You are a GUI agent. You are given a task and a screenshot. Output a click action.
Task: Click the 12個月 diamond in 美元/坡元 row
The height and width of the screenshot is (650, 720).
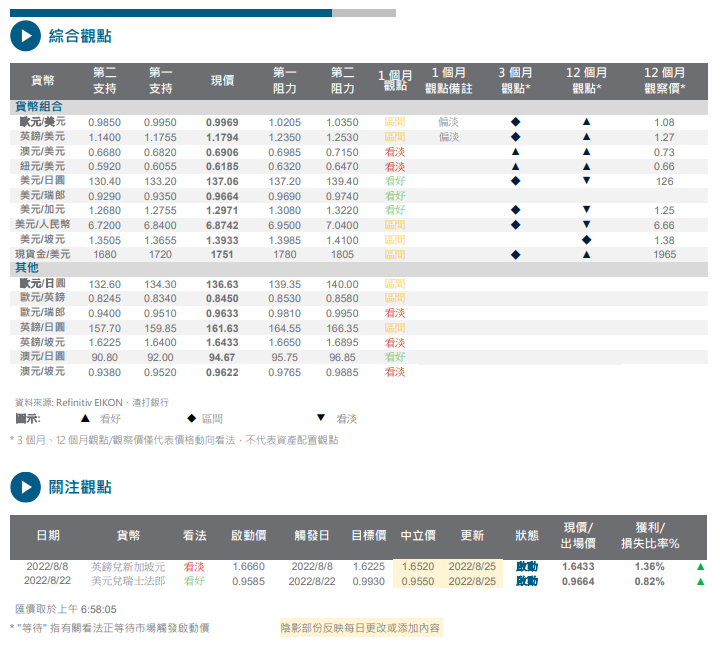pyautogui.click(x=587, y=240)
